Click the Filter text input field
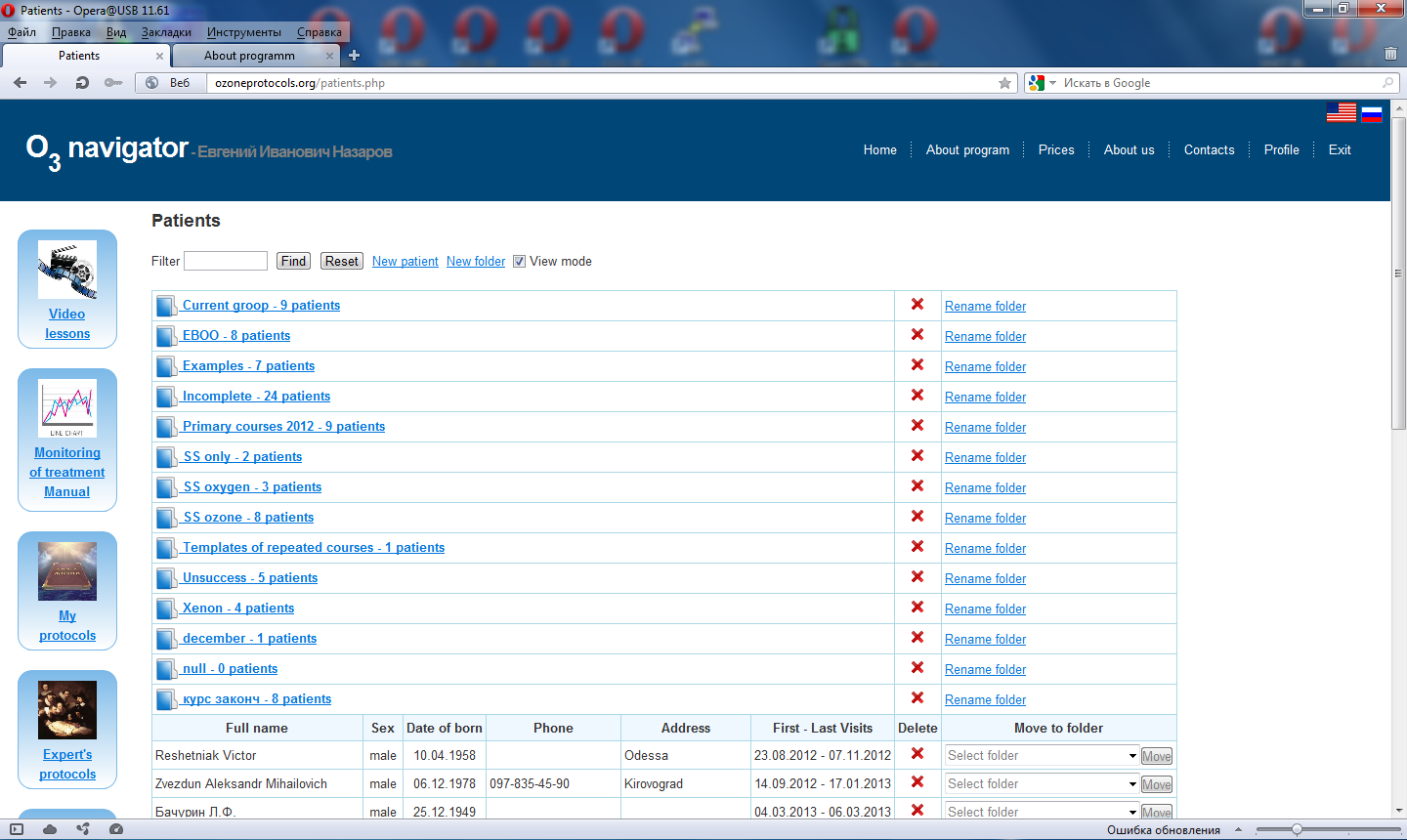Screen dimensions: 1407x840 226,261
